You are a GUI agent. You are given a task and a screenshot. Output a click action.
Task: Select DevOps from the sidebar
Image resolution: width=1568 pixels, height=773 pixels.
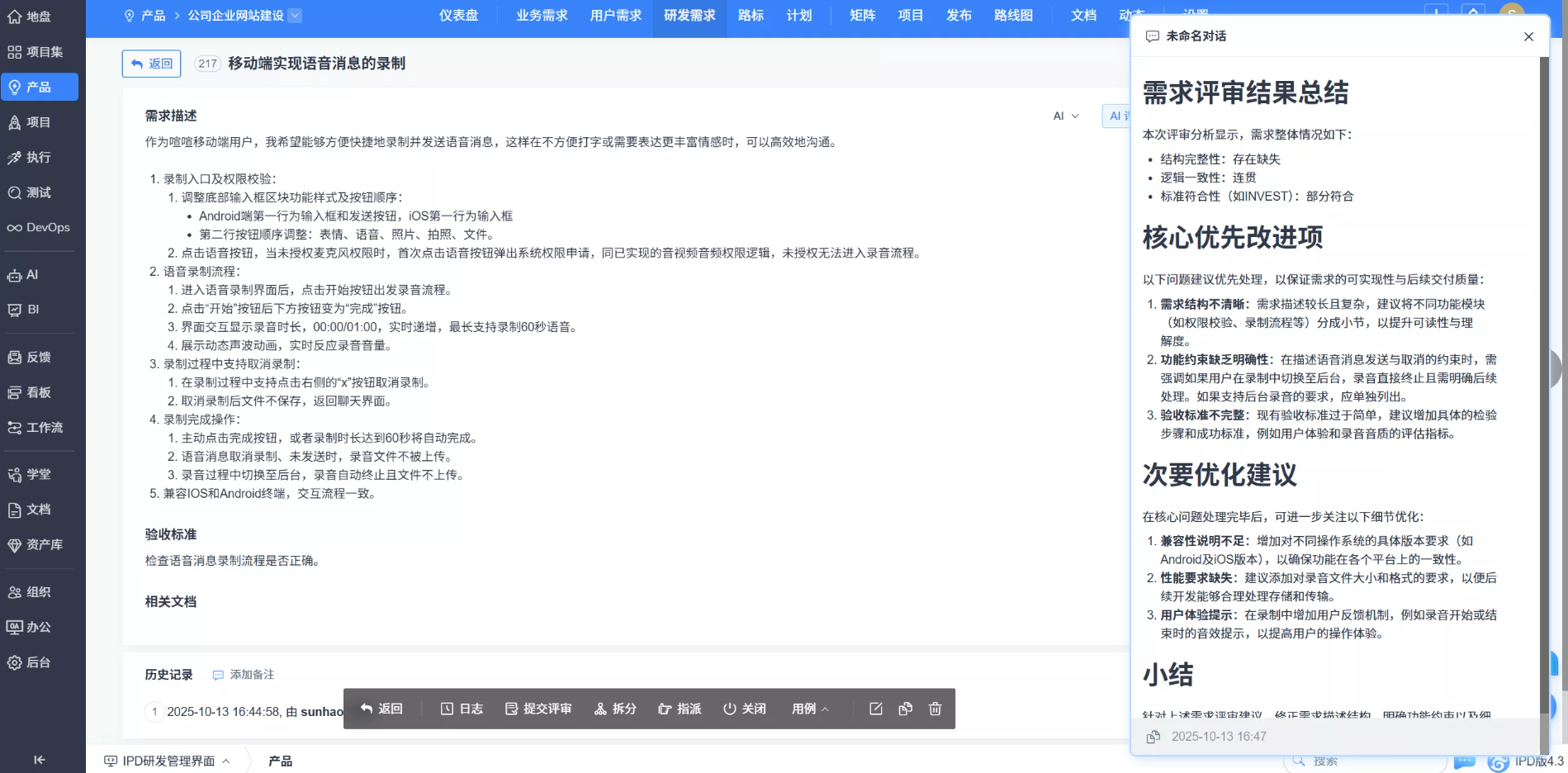pos(39,227)
